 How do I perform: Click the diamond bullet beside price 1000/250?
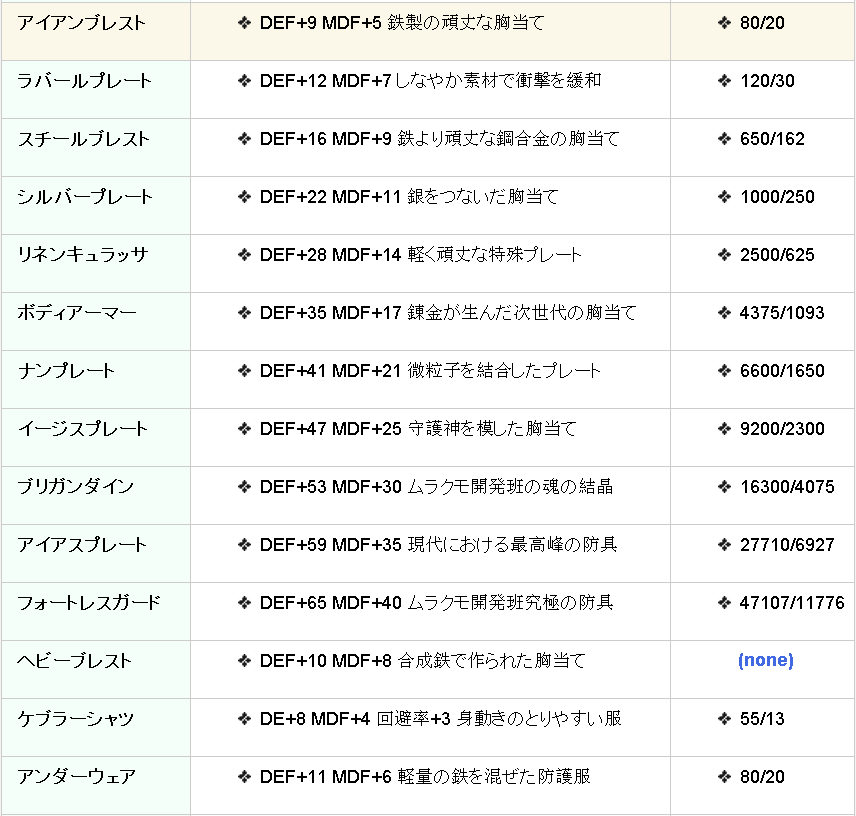coord(724,197)
